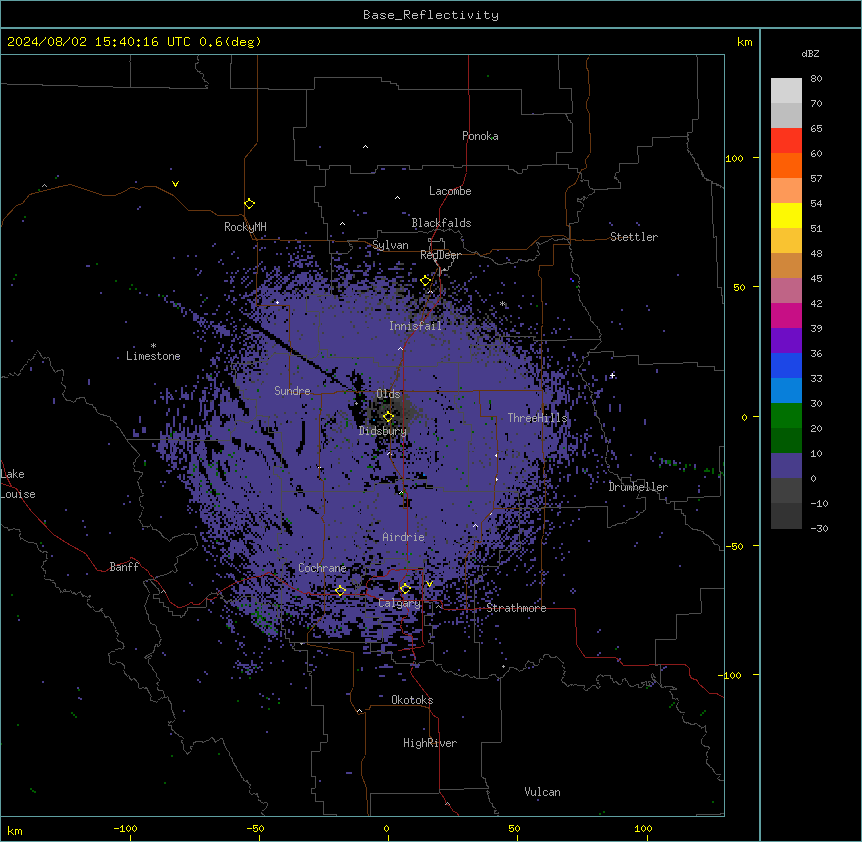862x842 pixels.
Task: Click the ThreeHills label
Action: (537, 418)
